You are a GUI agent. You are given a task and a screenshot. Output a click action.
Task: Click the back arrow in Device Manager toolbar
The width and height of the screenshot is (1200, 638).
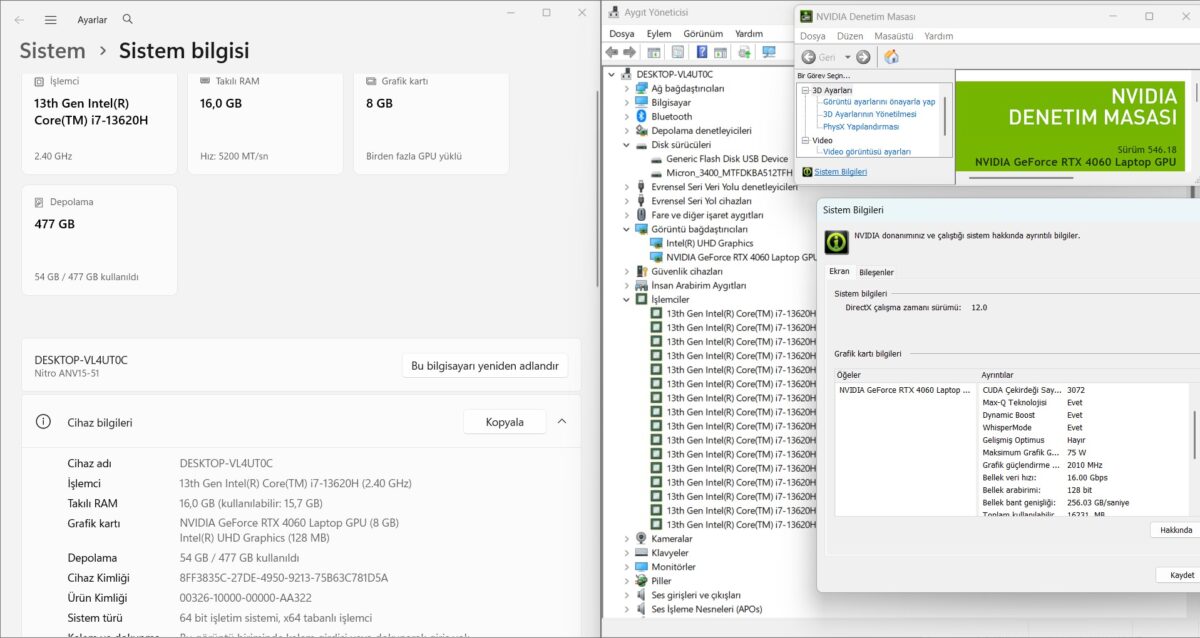click(x=612, y=52)
